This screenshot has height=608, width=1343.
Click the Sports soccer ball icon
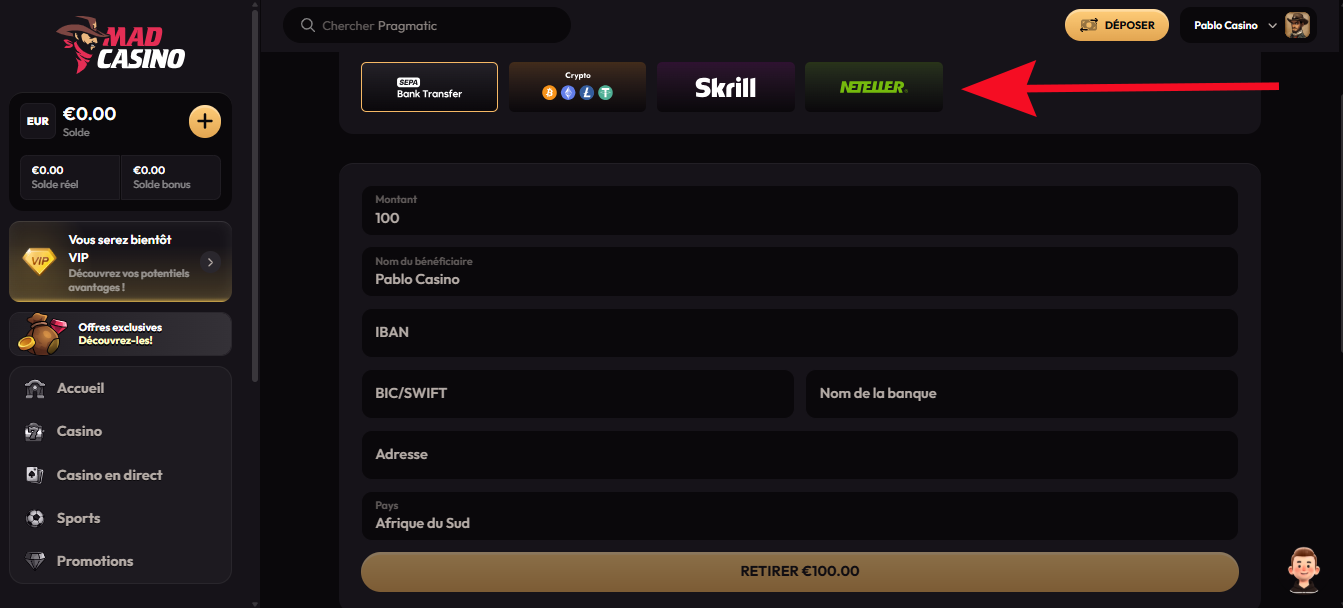[x=36, y=518]
